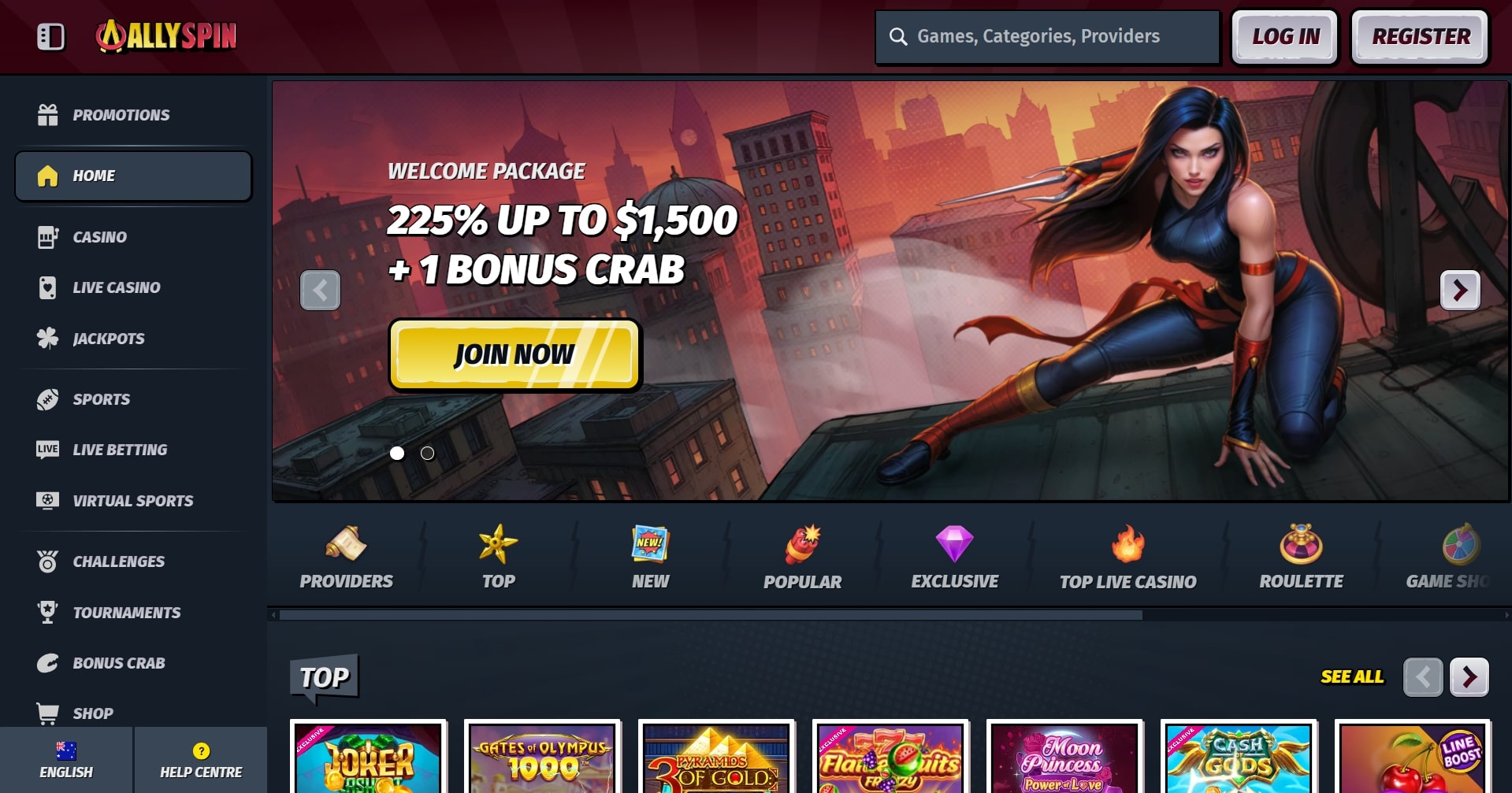
Task: Open Promotions via the gift icon
Action: pyautogui.click(x=48, y=115)
